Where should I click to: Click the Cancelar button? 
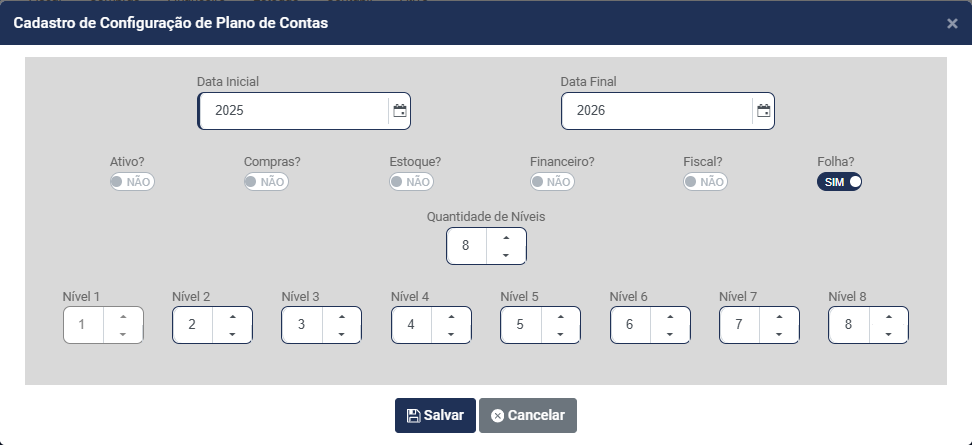click(x=528, y=415)
